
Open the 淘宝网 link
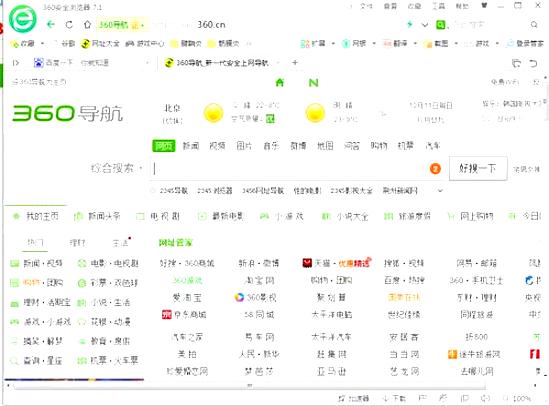point(259,280)
